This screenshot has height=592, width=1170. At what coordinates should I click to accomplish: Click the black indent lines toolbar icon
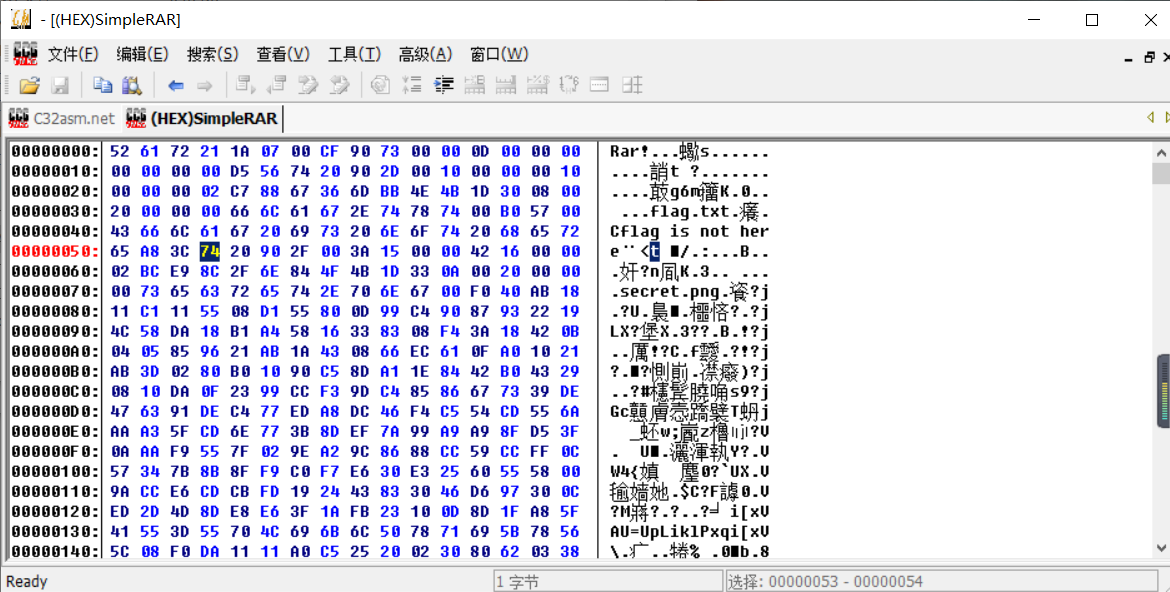point(444,85)
